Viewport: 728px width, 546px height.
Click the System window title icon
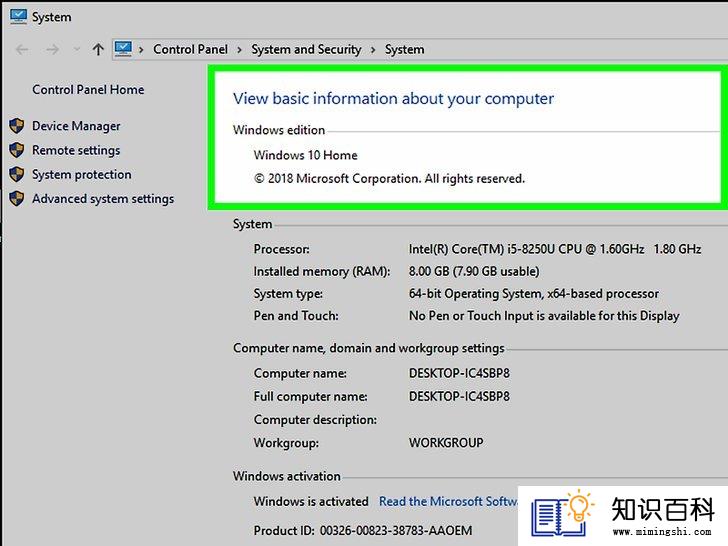tap(18, 17)
